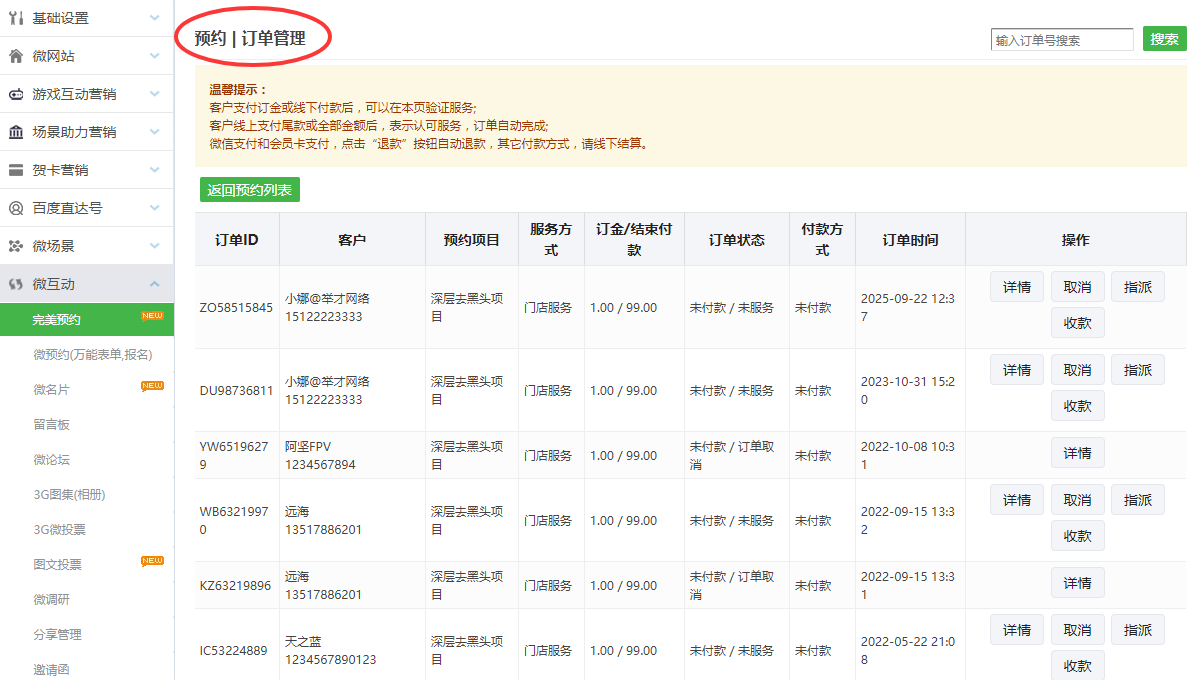Click the icon beside 微场景
This screenshot has width=1199, height=680.
click(16, 246)
